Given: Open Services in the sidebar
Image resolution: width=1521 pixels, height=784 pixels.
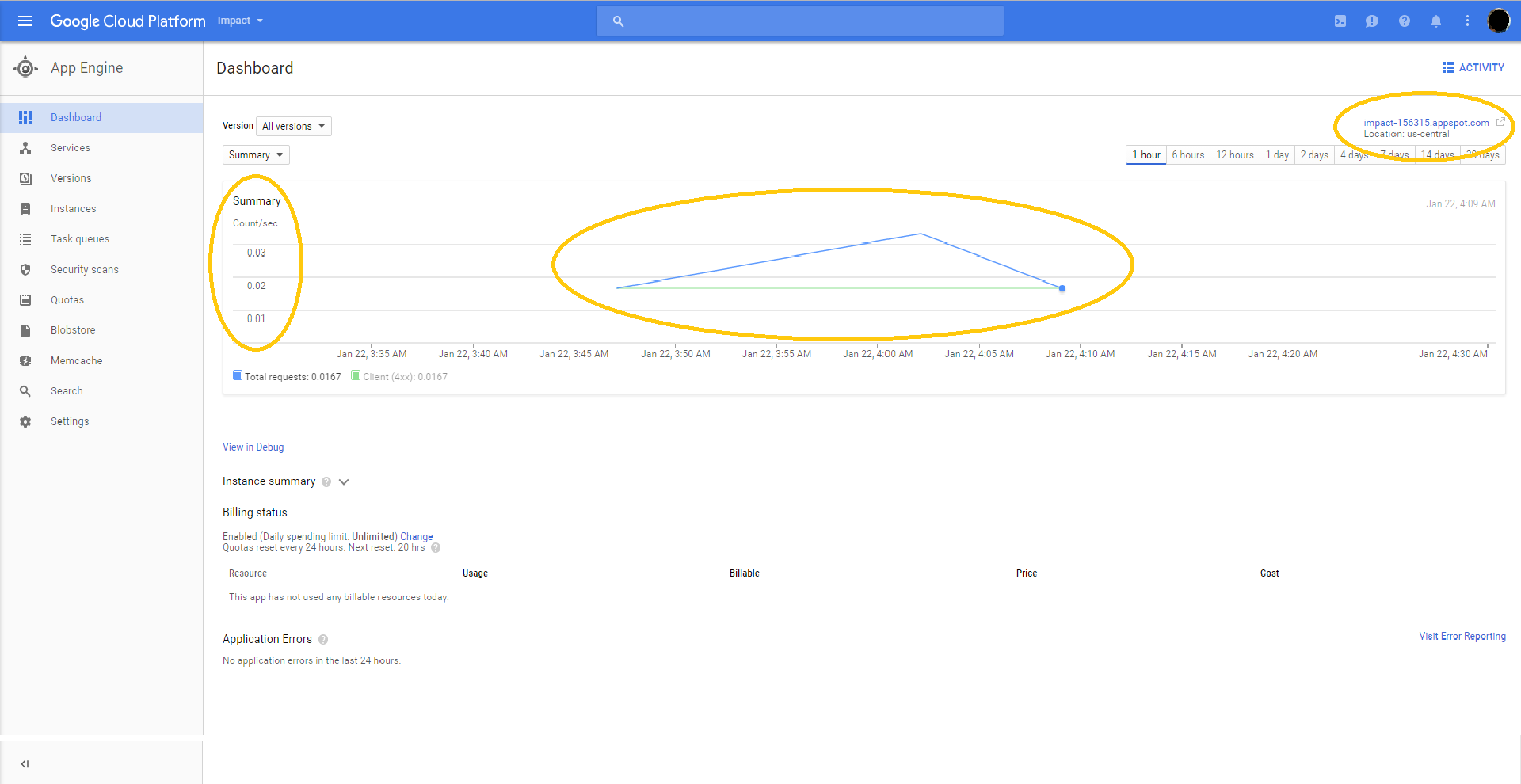Looking at the screenshot, I should point(101,148).
